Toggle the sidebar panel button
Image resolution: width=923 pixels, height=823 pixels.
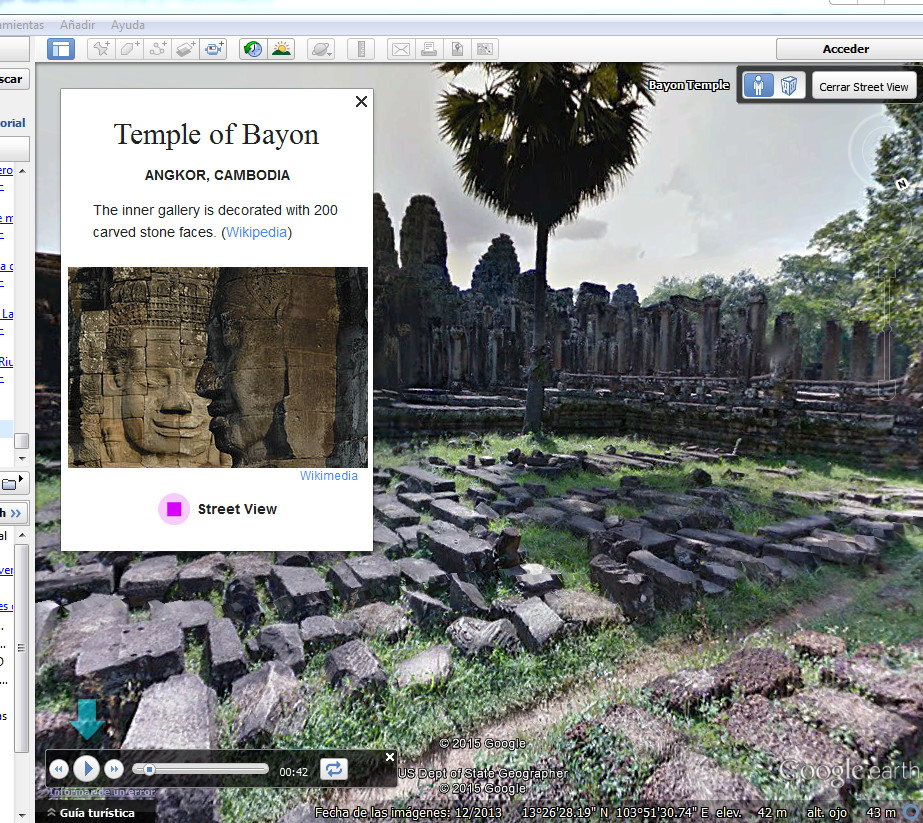[61, 49]
